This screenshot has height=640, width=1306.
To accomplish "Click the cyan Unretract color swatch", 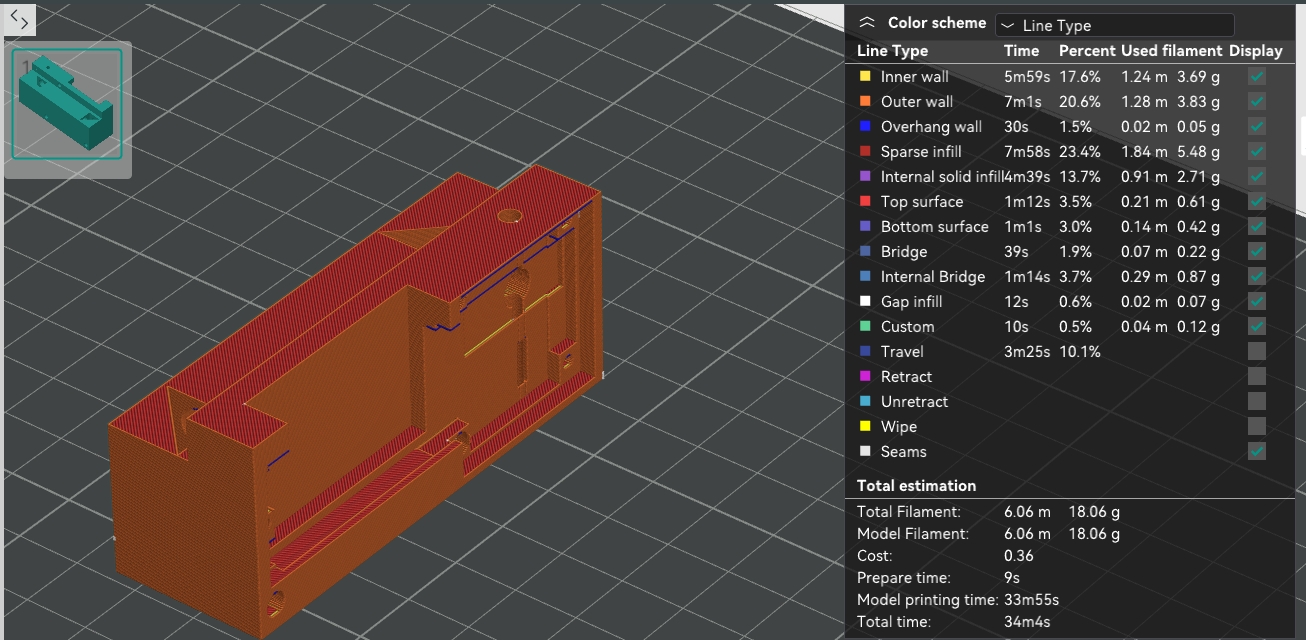I will click(865, 401).
